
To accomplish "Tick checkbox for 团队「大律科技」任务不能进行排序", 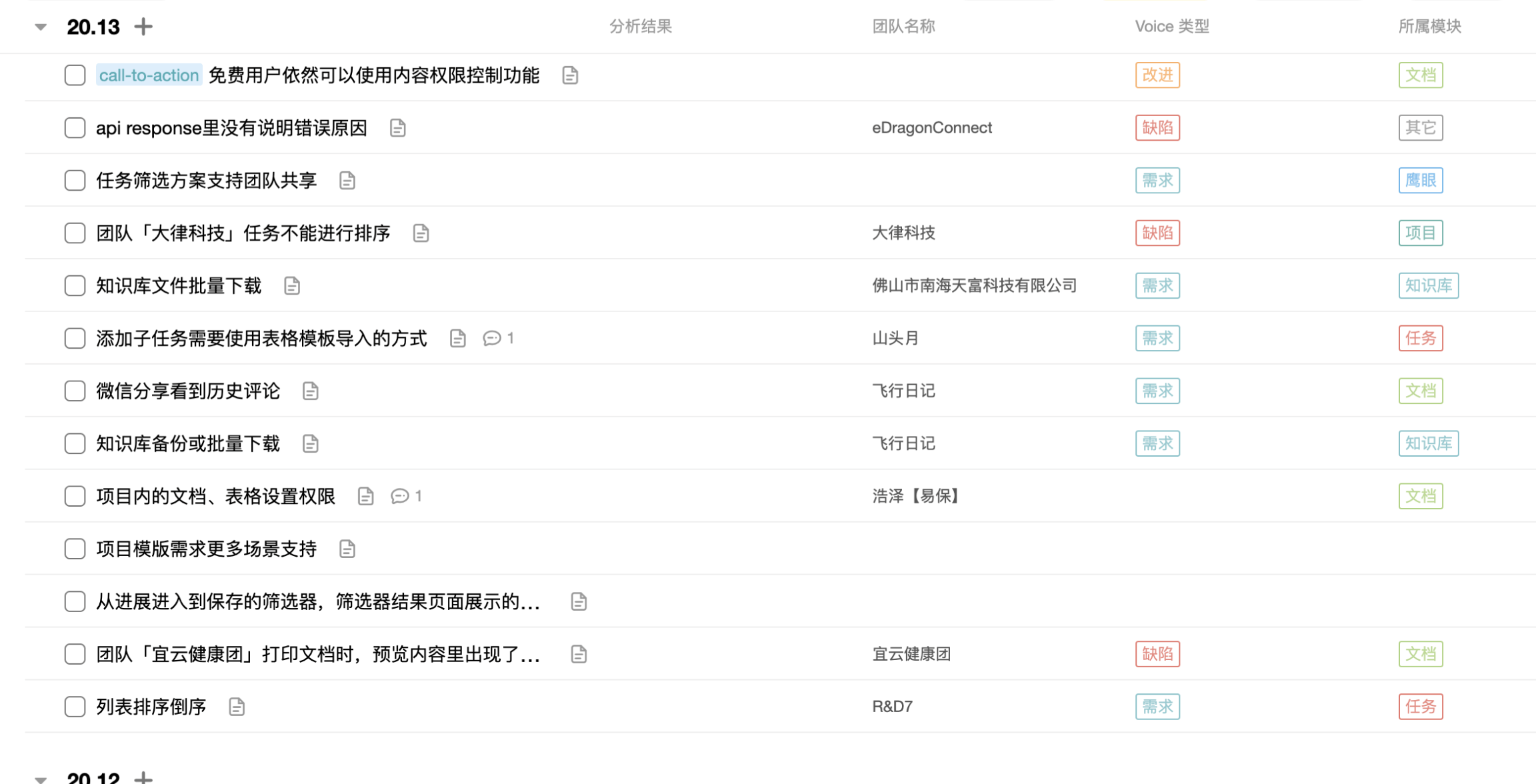I will [75, 233].
